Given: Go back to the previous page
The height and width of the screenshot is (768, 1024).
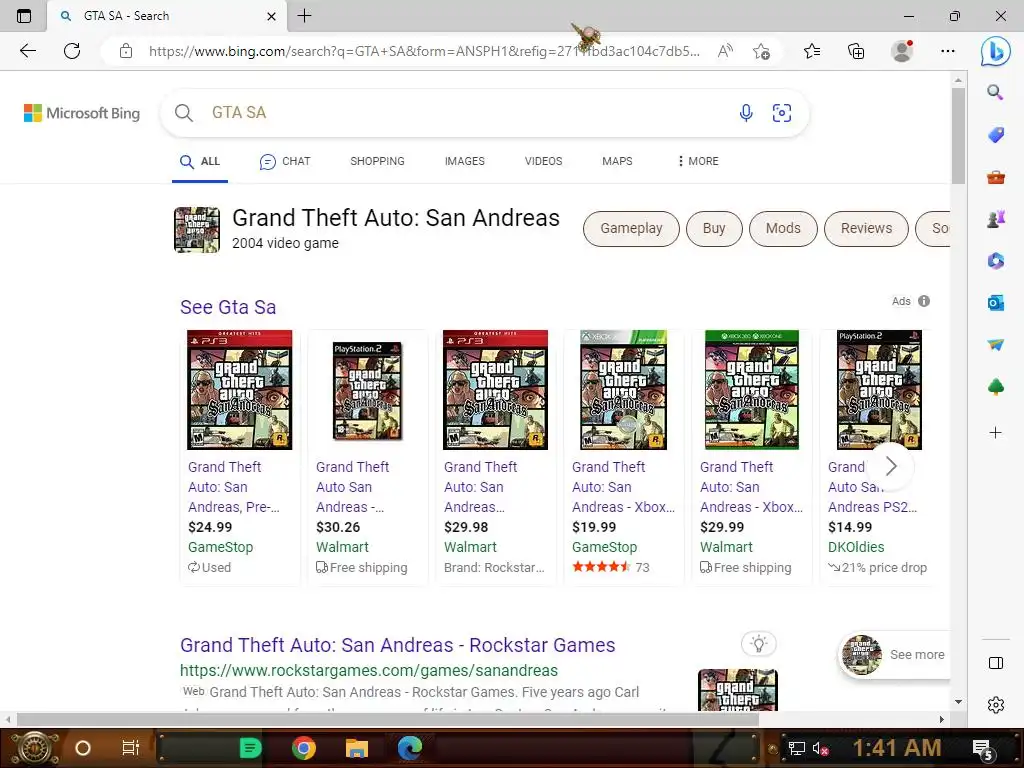Looking at the screenshot, I should [27, 51].
